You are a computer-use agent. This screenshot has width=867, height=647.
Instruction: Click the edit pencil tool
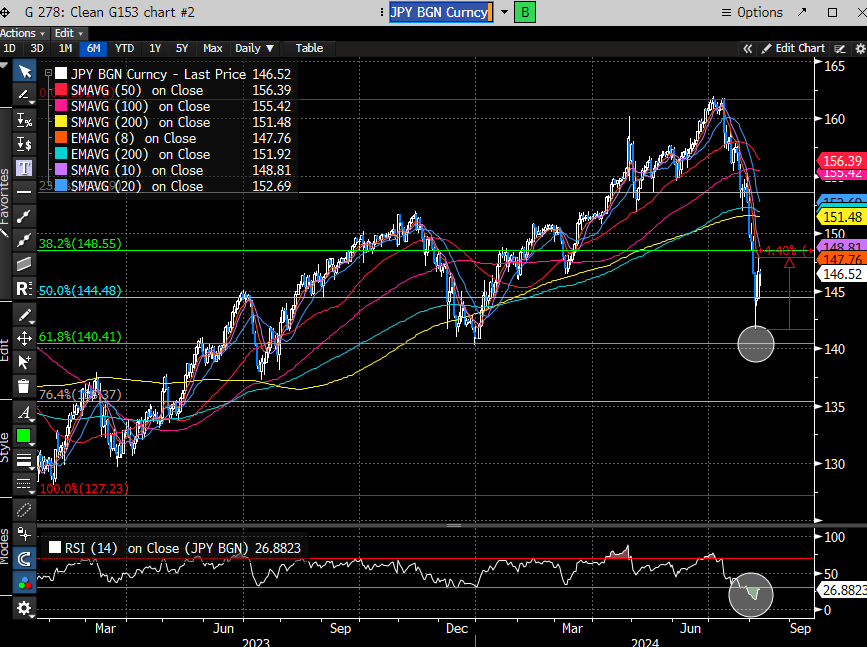[x=24, y=315]
